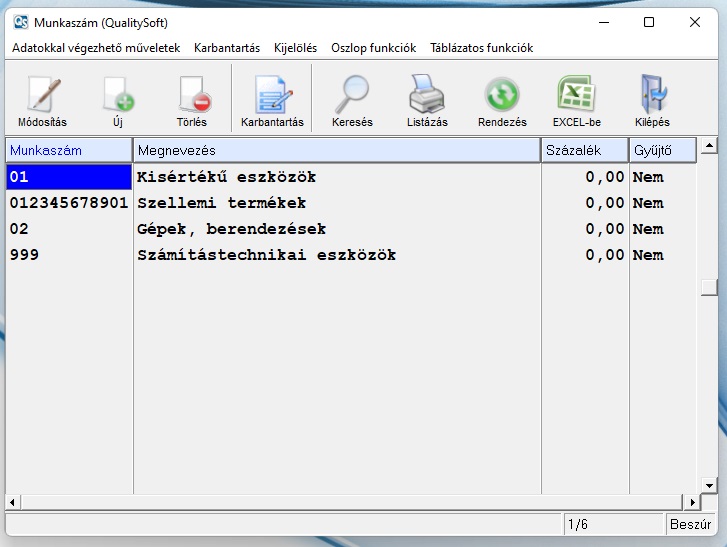The height and width of the screenshot is (547, 727).
Task: Click the vertical scrollbar down arrow
Action: (x=709, y=485)
